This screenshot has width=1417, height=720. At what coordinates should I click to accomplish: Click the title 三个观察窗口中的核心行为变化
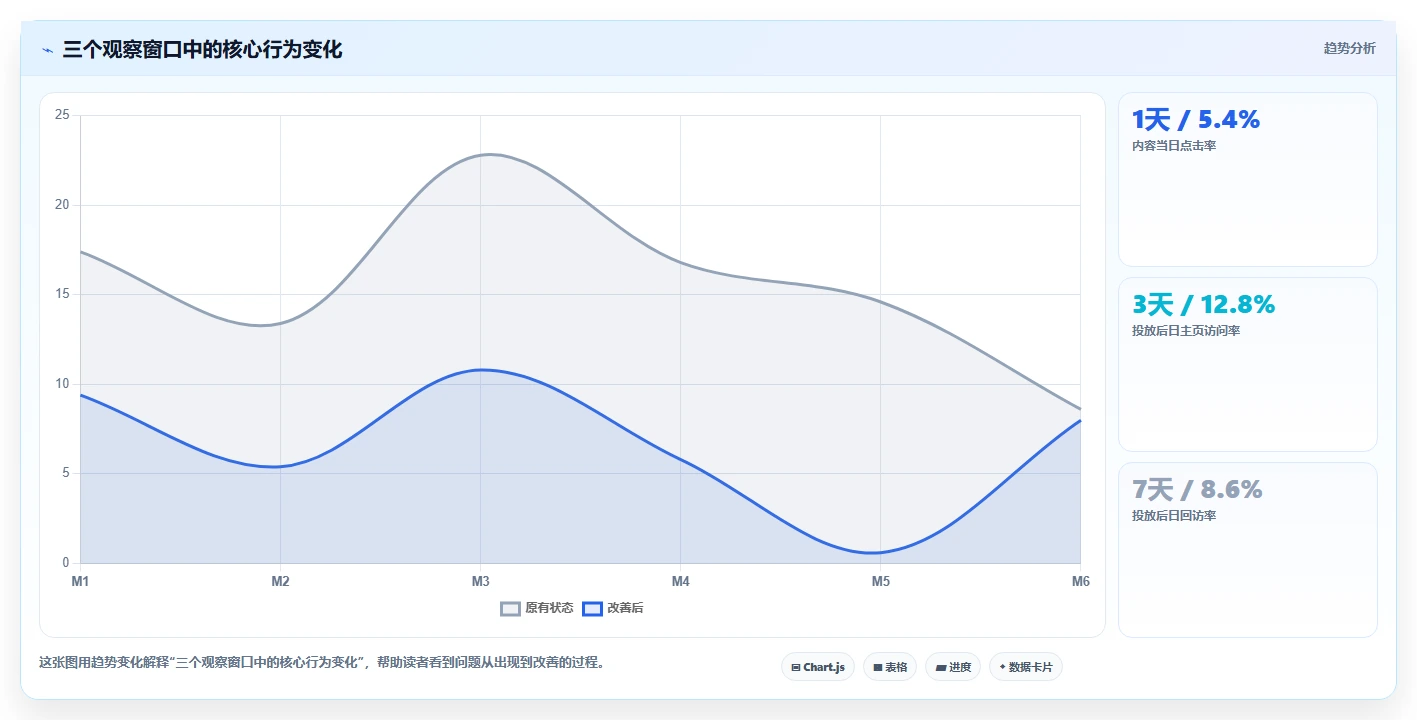(202, 49)
